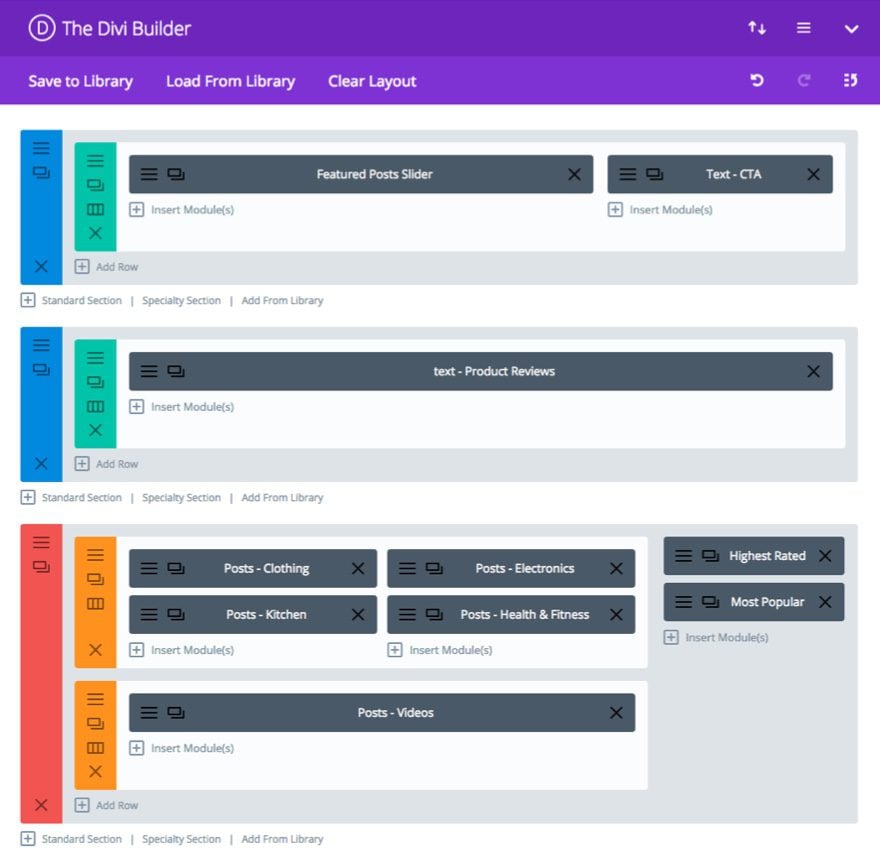Open settings of Text - CTA module

coord(627,174)
